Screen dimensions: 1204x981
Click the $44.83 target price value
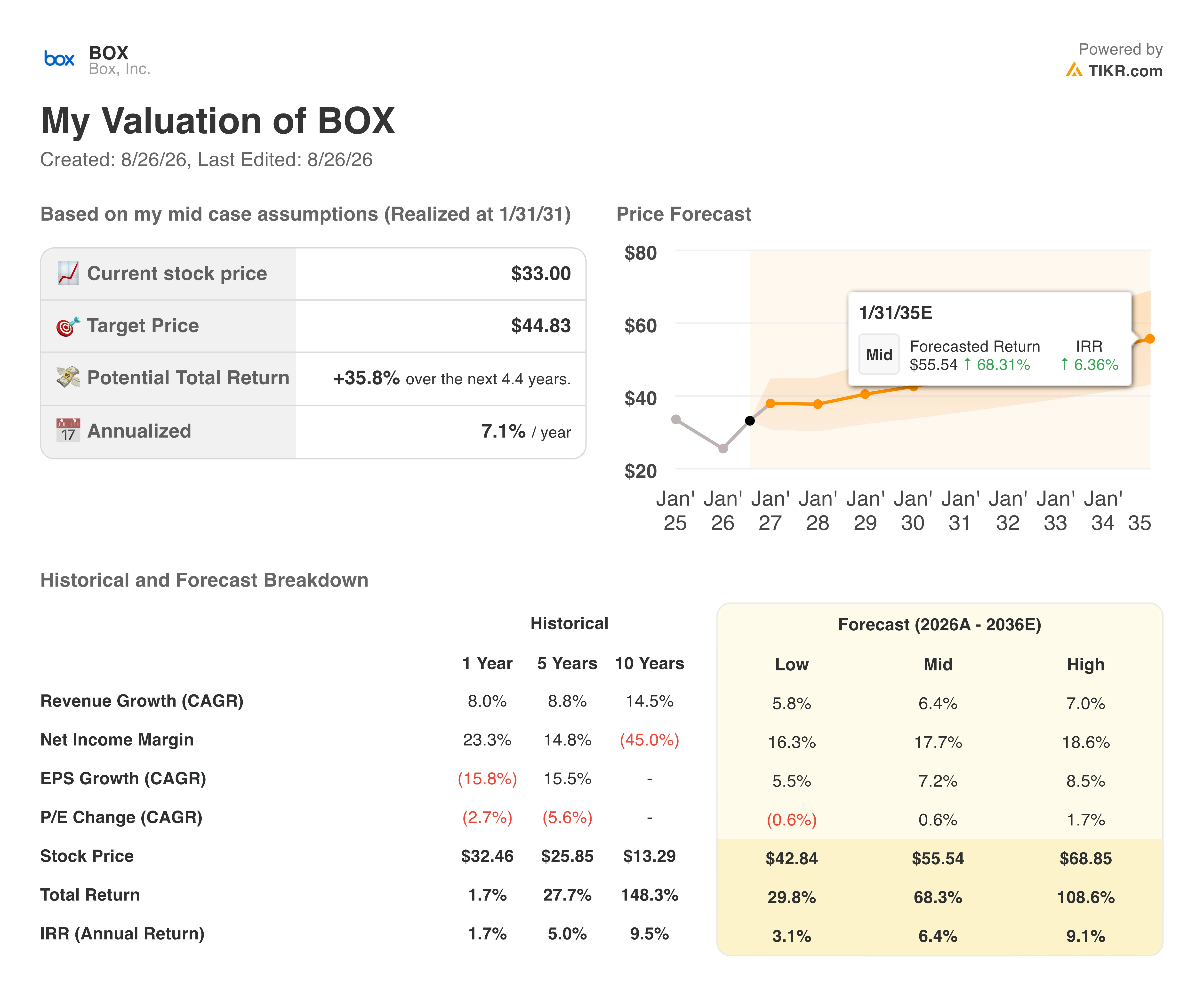click(x=541, y=325)
